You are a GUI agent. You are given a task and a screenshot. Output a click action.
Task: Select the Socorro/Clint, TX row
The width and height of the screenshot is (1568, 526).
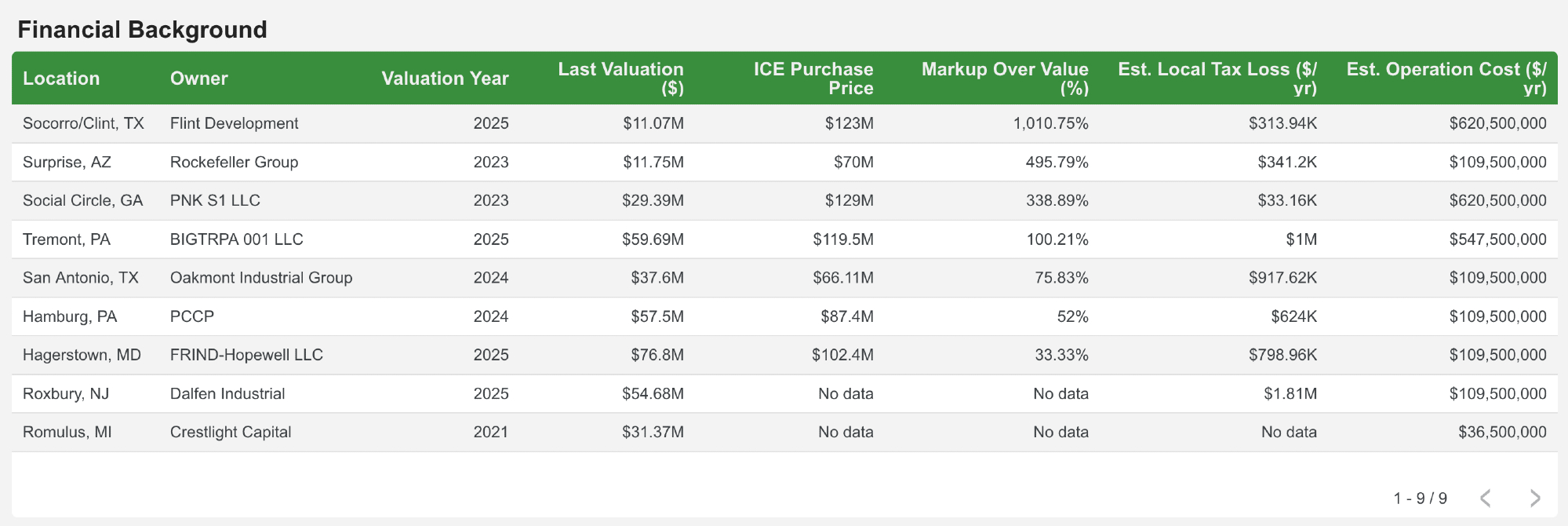click(83, 123)
